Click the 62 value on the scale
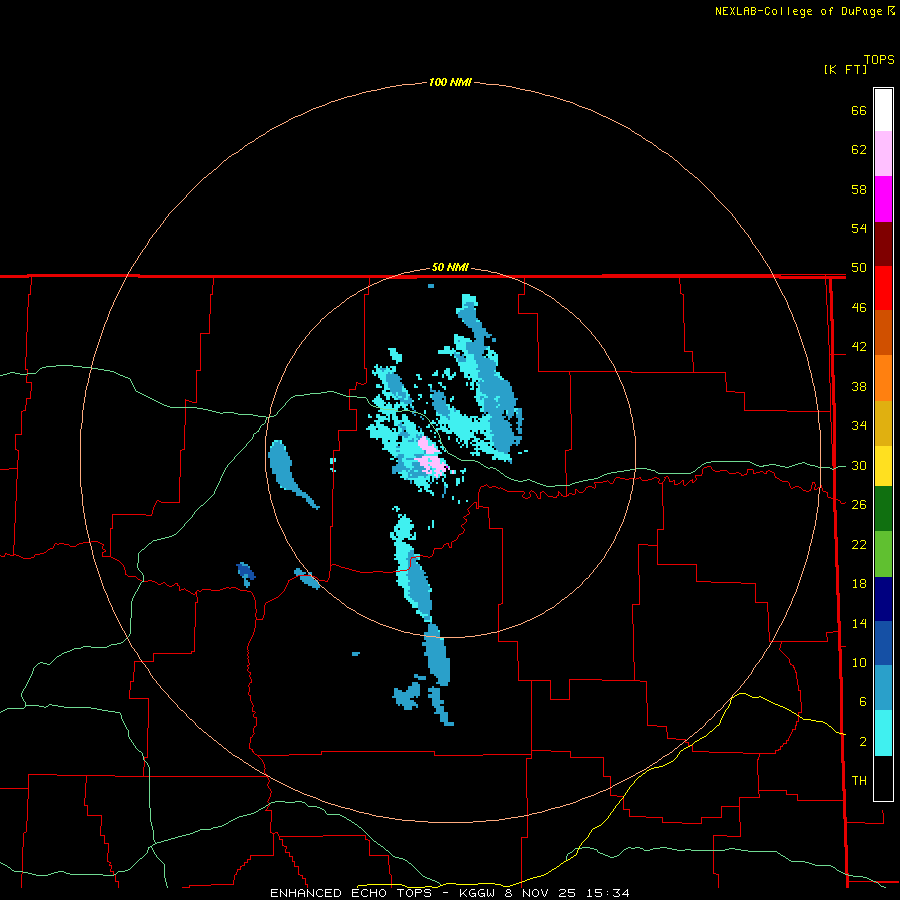Image resolution: width=900 pixels, height=900 pixels. pyautogui.click(x=859, y=150)
